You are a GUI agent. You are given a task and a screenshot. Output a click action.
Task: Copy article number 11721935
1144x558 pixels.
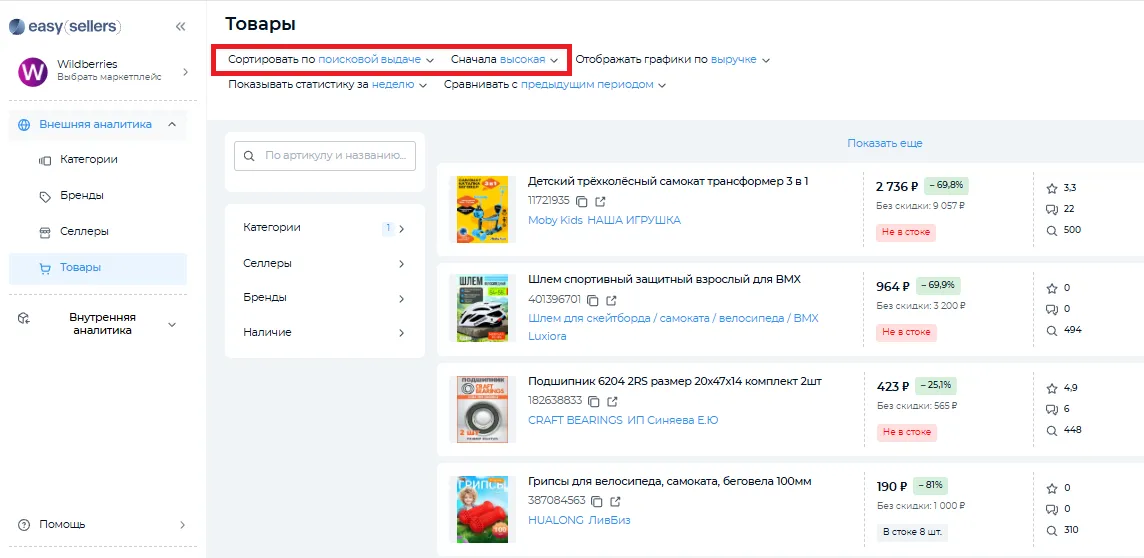tap(582, 201)
